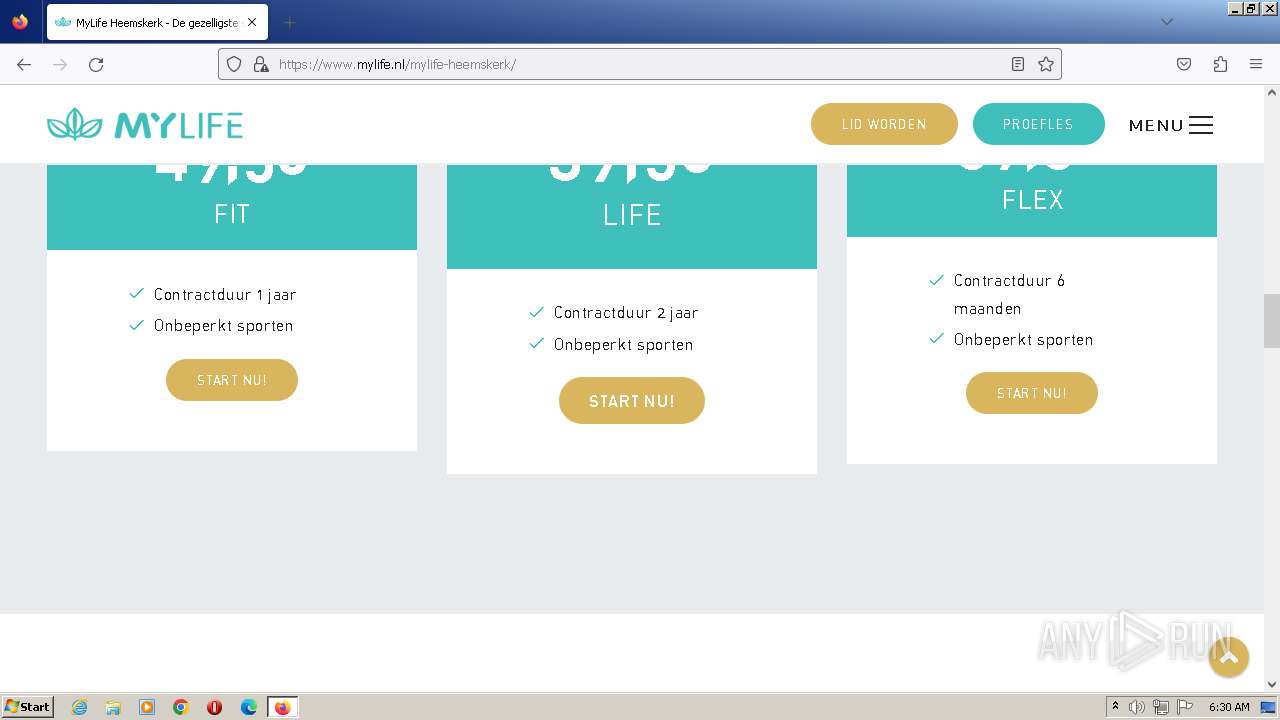Image resolution: width=1280 pixels, height=720 pixels.
Task: Click START NU! under FIT plan
Action: (232, 380)
